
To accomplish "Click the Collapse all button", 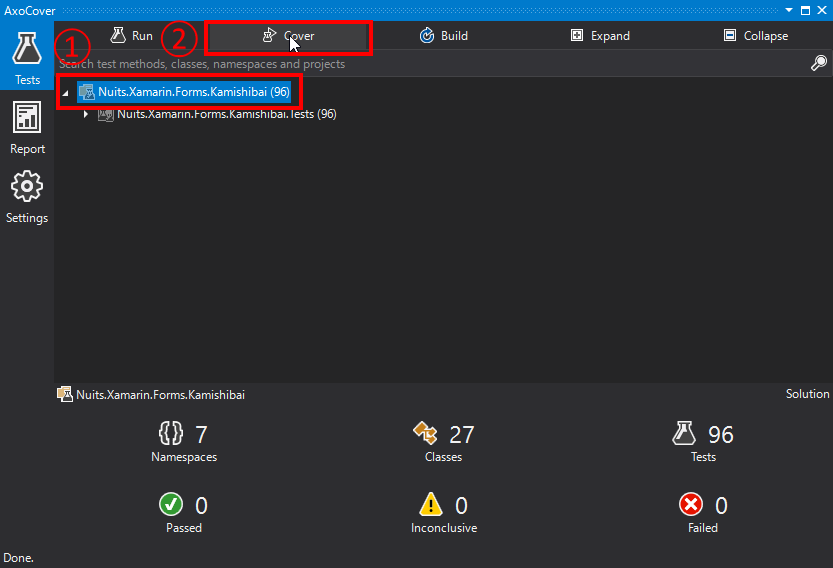I will [755, 36].
